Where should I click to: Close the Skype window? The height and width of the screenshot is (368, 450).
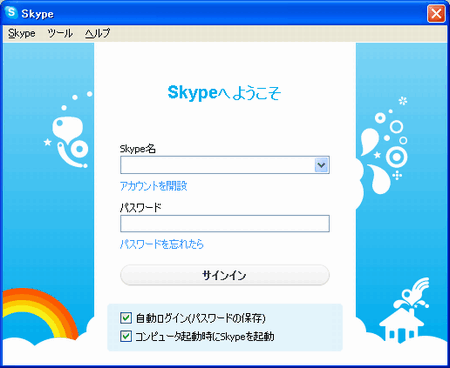pos(436,14)
